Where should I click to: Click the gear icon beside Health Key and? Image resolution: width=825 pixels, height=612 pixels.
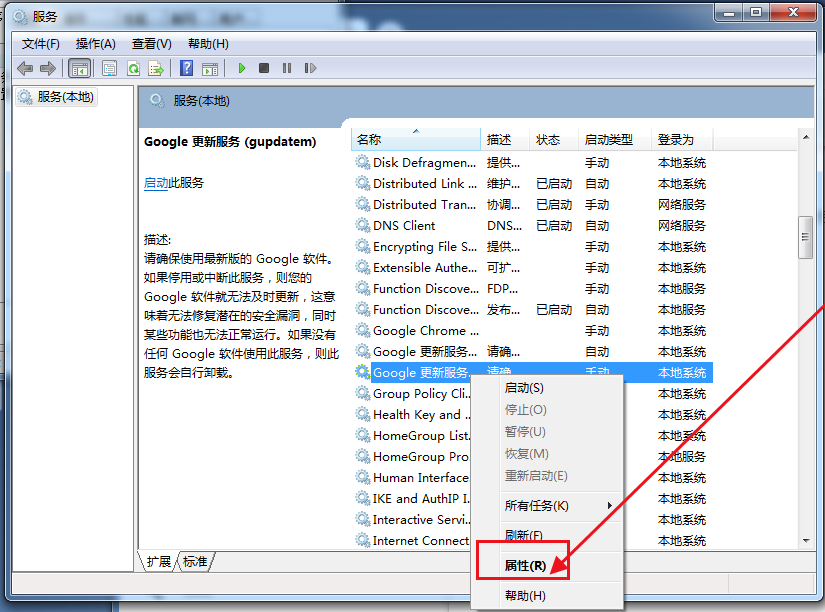click(362, 414)
